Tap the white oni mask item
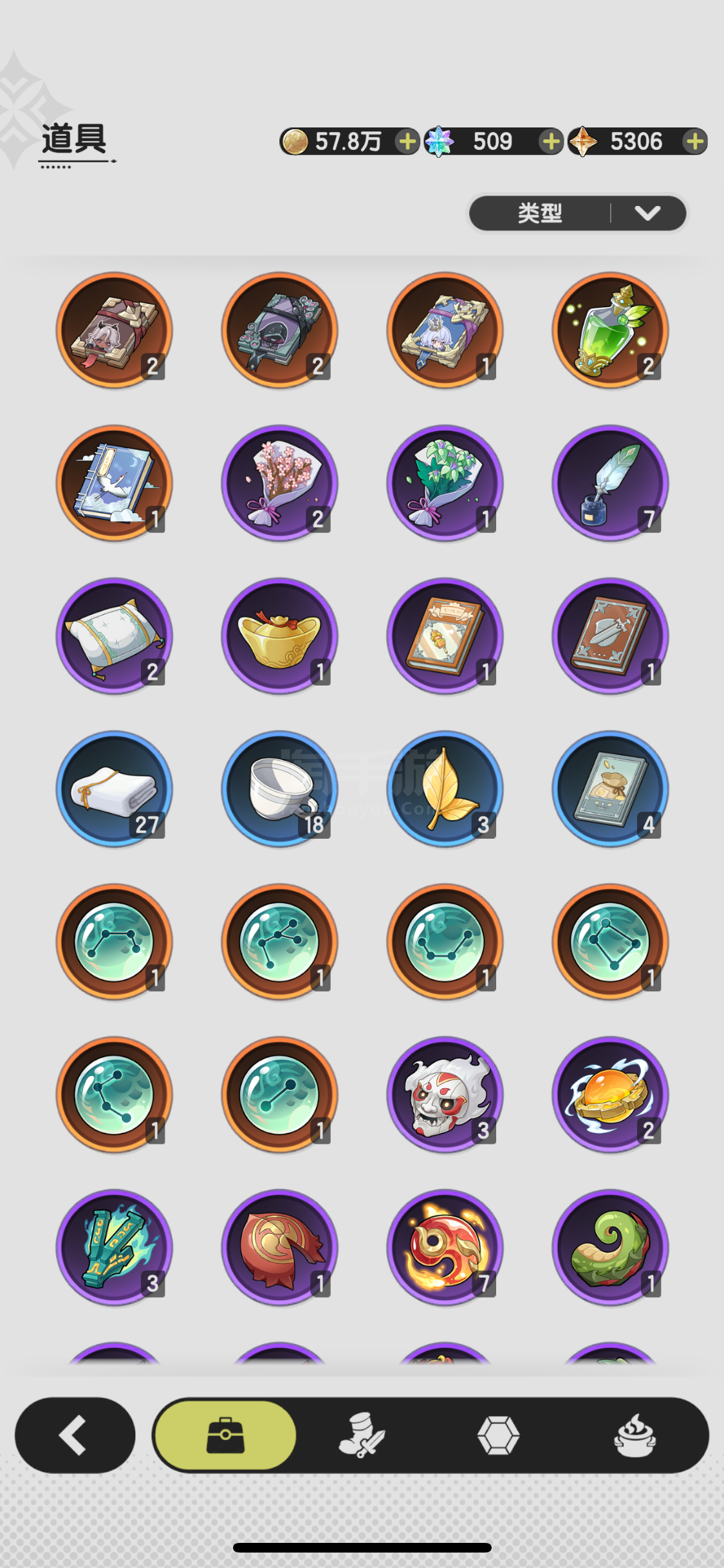Image resolution: width=724 pixels, height=1568 pixels. (445, 1094)
